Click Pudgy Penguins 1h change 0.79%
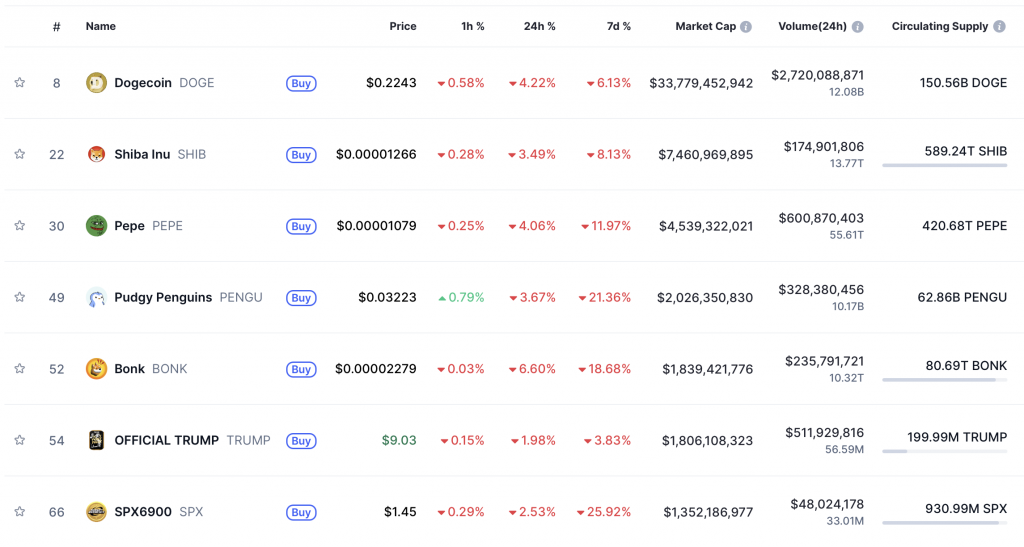Image resolution: width=1024 pixels, height=547 pixels. pyautogui.click(x=461, y=297)
